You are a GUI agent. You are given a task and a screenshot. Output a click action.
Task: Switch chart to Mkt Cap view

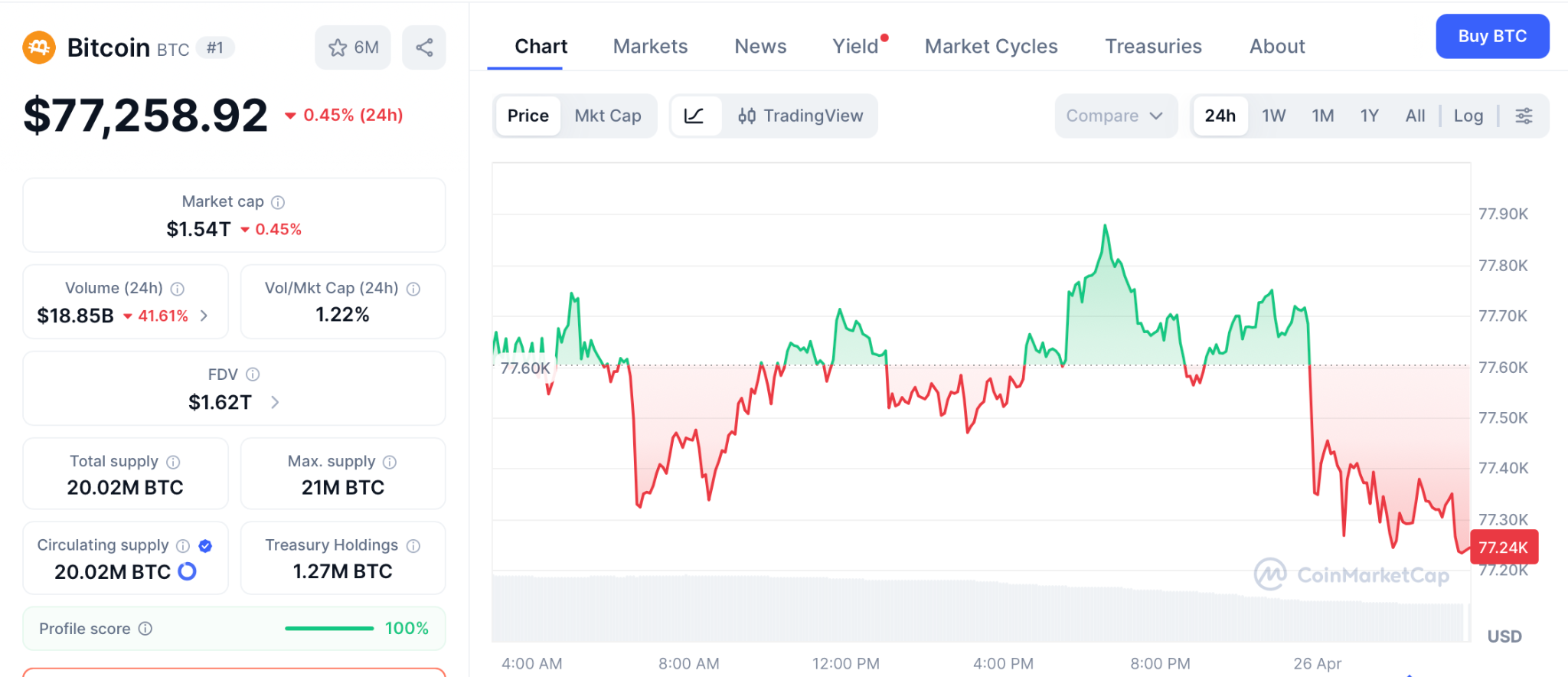tap(608, 116)
